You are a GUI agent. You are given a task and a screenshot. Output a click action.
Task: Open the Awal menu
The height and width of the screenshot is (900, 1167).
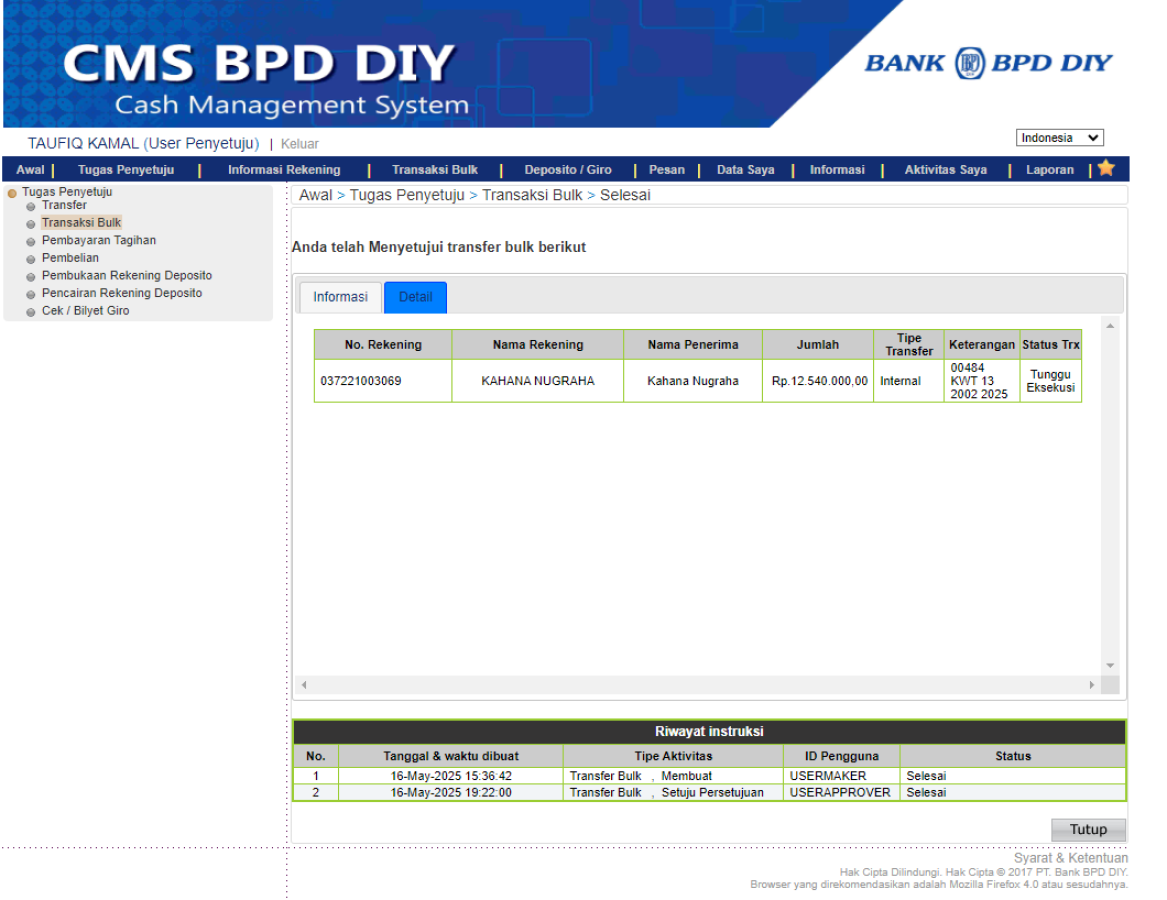31,170
